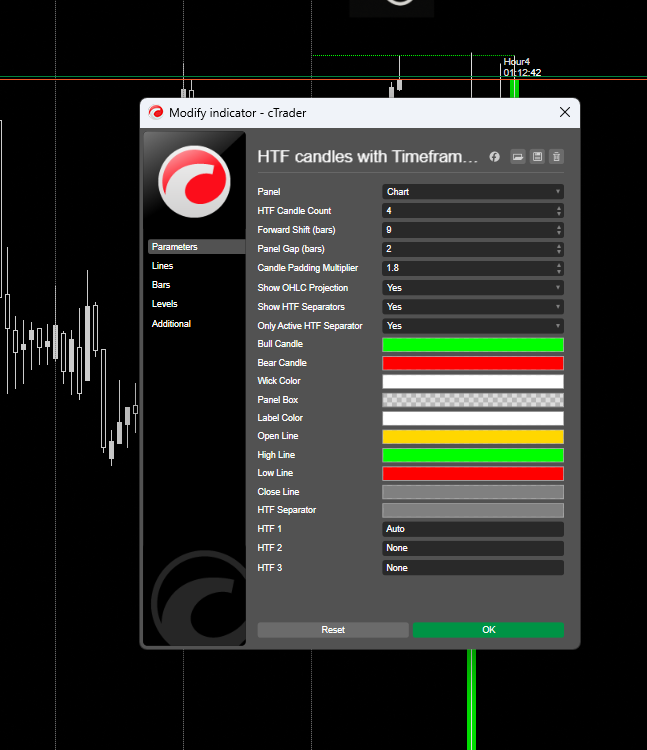647x750 pixels.
Task: Switch to the Lines tab
Action: (x=163, y=266)
